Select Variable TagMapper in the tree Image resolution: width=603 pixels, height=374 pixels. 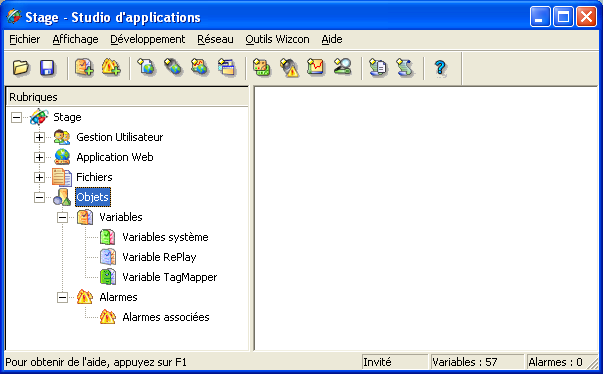(170, 277)
